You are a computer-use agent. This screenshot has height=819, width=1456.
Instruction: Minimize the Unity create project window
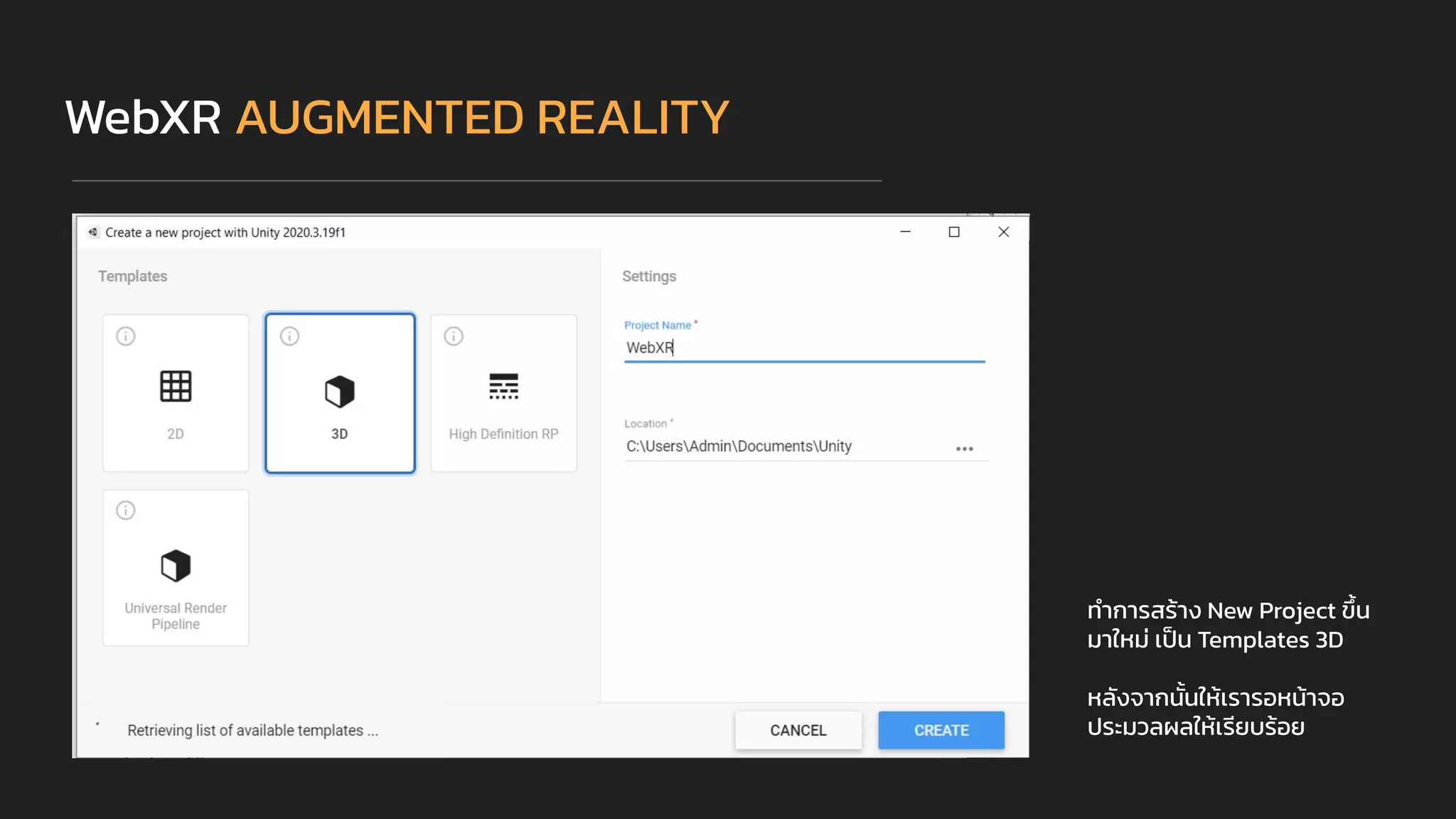click(905, 232)
